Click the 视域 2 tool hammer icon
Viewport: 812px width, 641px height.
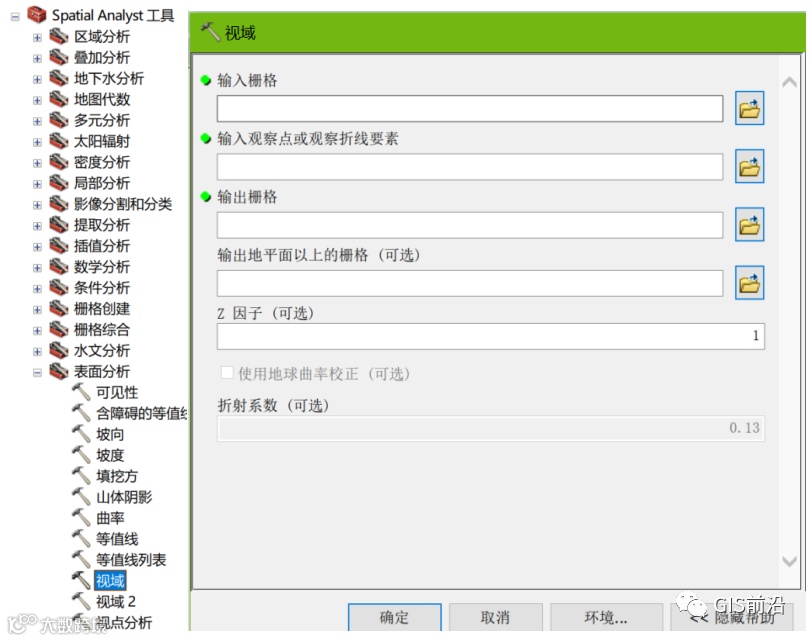(81, 602)
